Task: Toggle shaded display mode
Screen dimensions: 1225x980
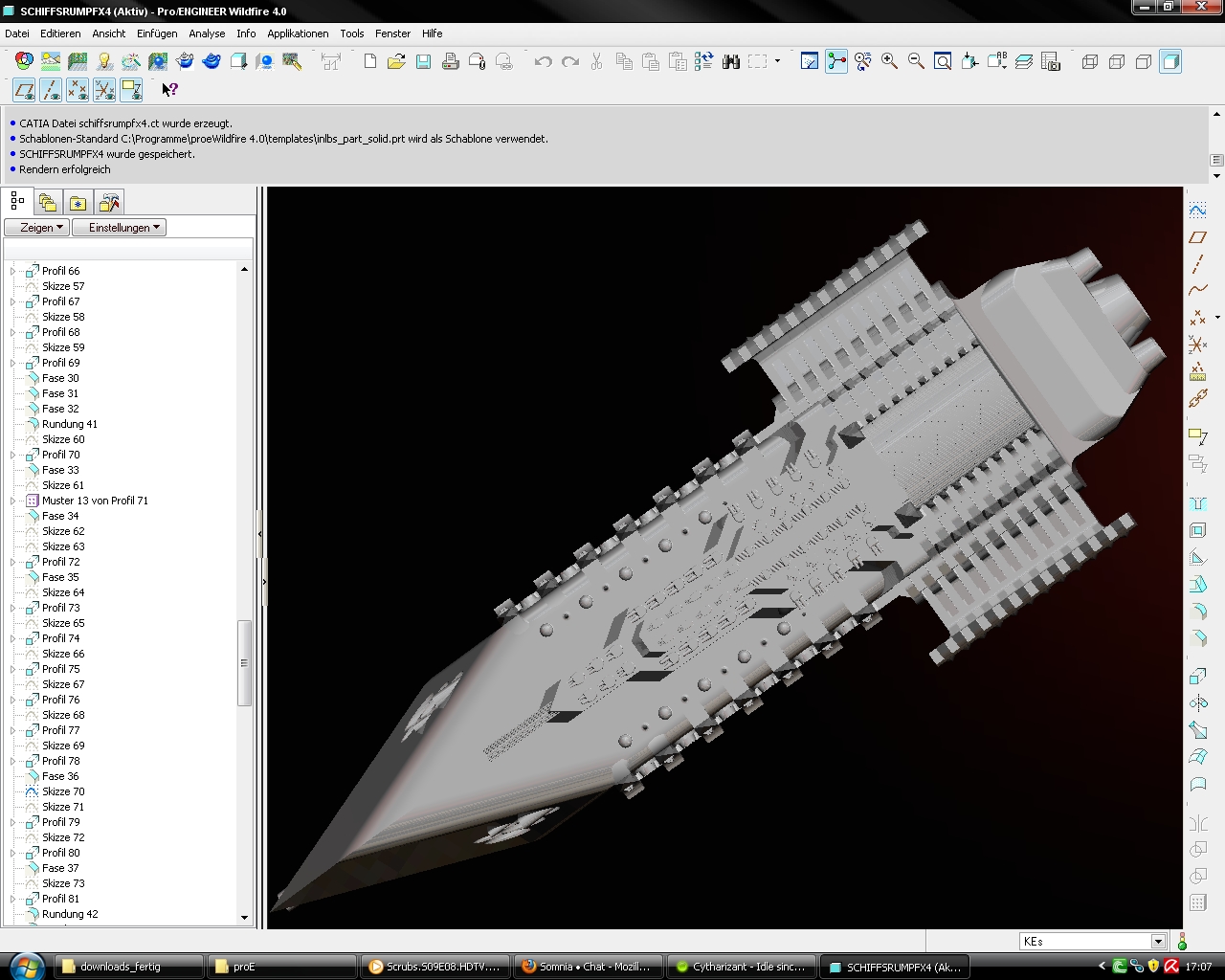Action: [1170, 62]
